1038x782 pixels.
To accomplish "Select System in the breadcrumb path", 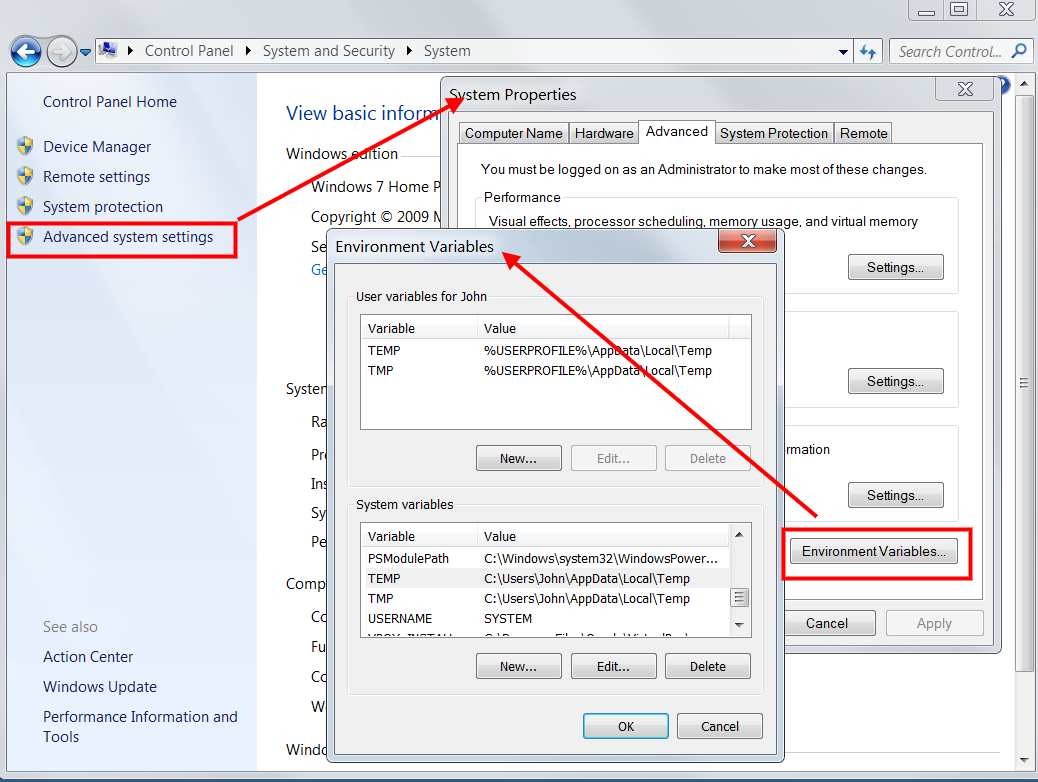I will pyautogui.click(x=447, y=51).
